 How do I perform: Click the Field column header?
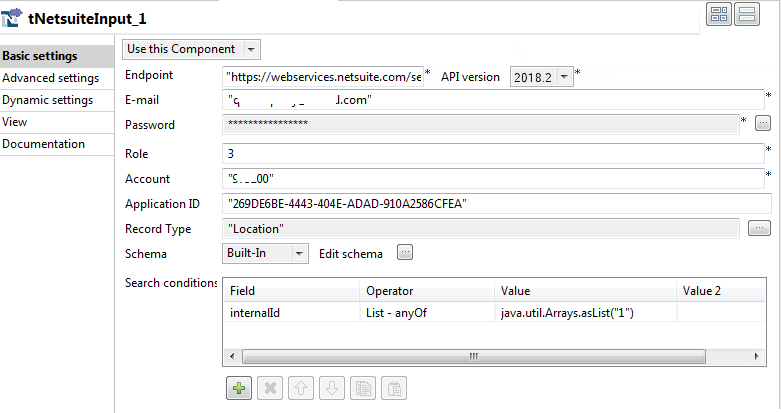point(291,290)
